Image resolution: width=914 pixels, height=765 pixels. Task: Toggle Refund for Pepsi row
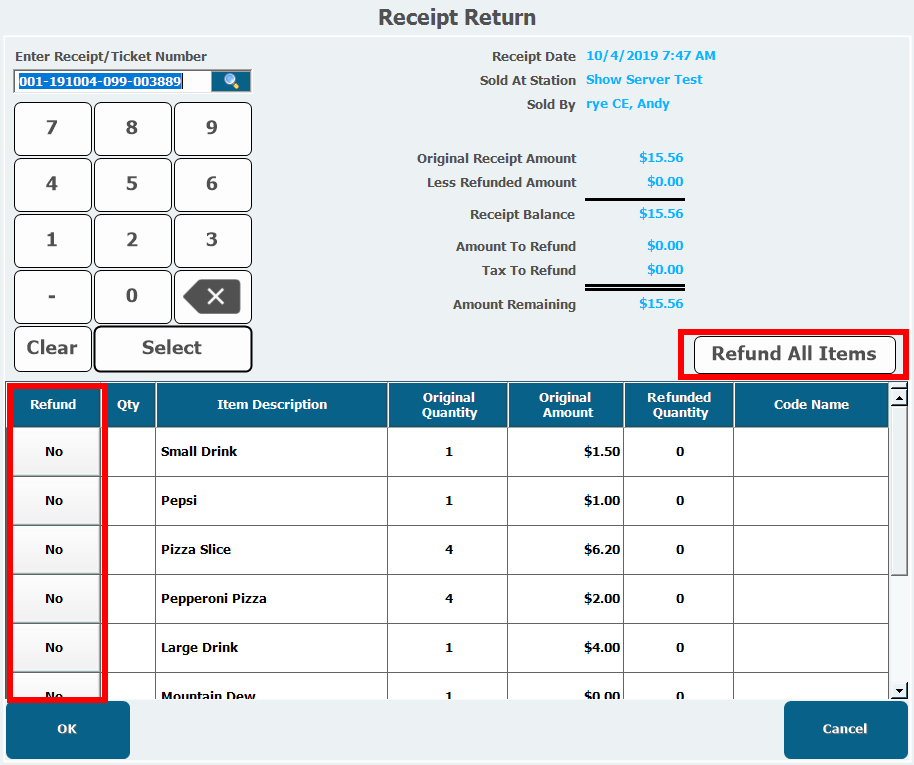click(54, 501)
